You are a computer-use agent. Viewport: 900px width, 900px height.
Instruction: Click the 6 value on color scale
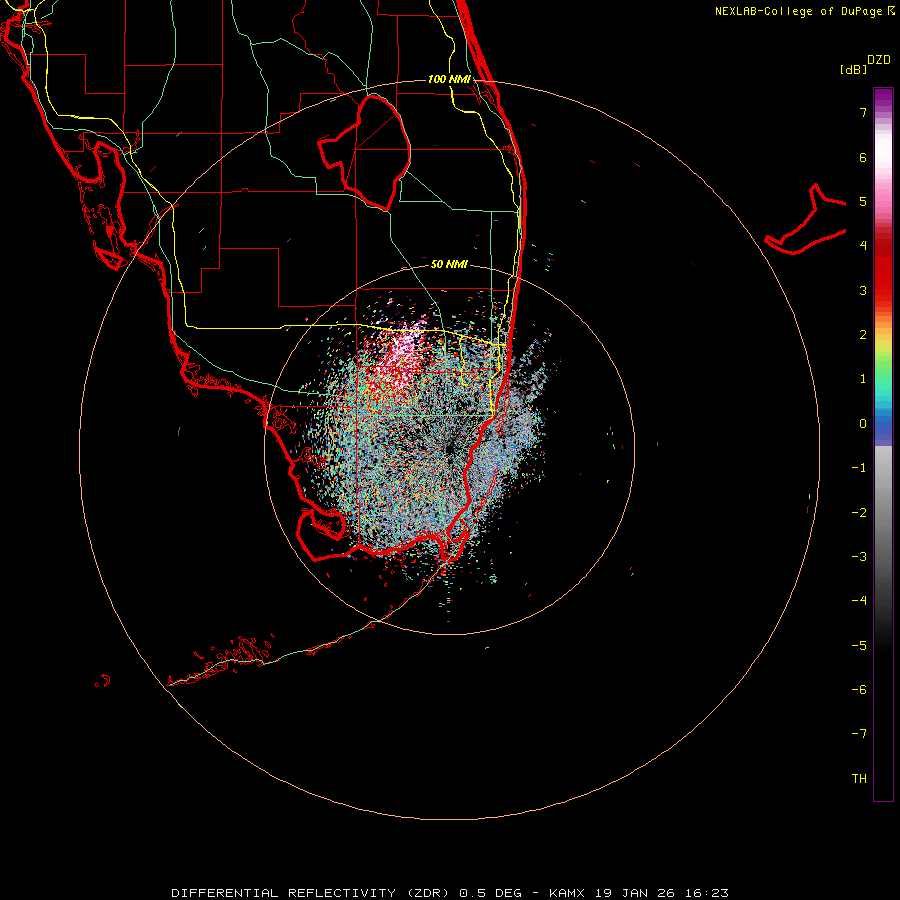click(x=863, y=157)
